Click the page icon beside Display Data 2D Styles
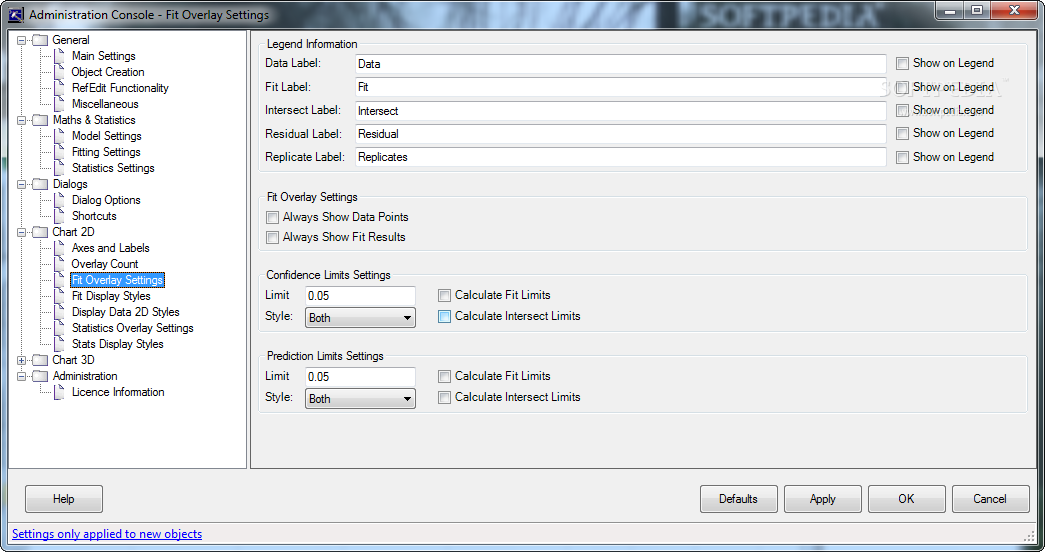This screenshot has width=1045, height=552. pos(59,312)
